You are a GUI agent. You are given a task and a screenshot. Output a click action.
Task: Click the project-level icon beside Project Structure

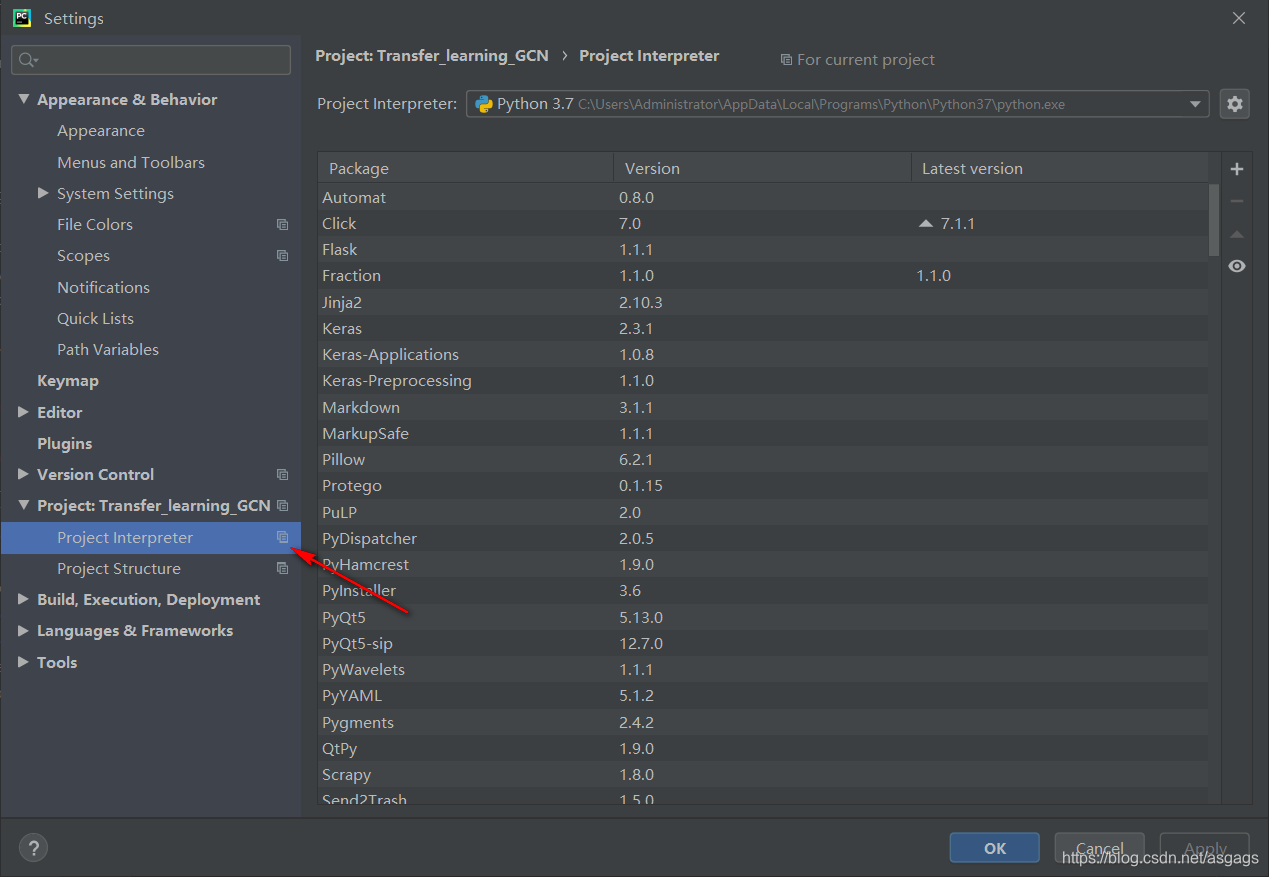pos(282,569)
